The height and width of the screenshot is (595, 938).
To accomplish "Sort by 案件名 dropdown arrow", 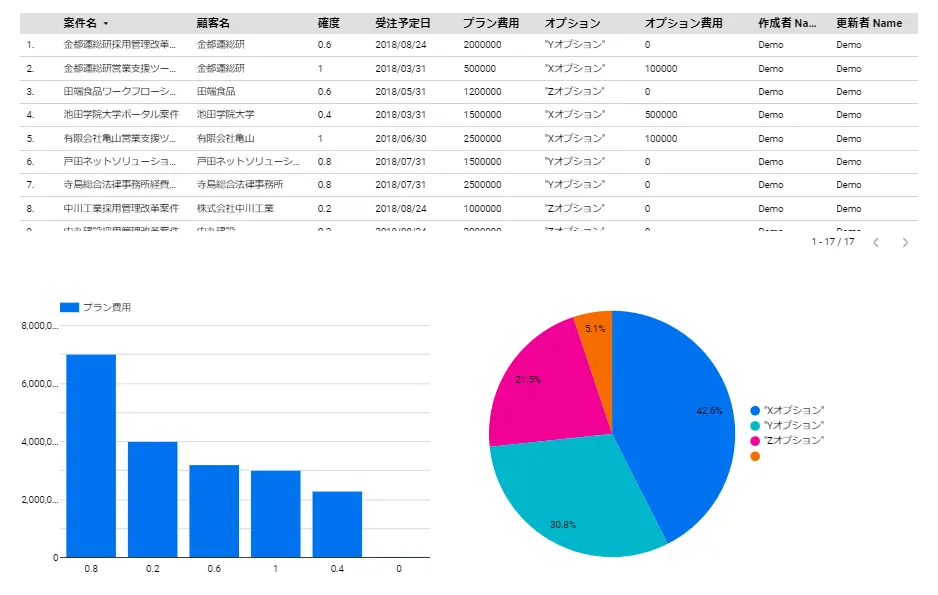I will coord(106,23).
